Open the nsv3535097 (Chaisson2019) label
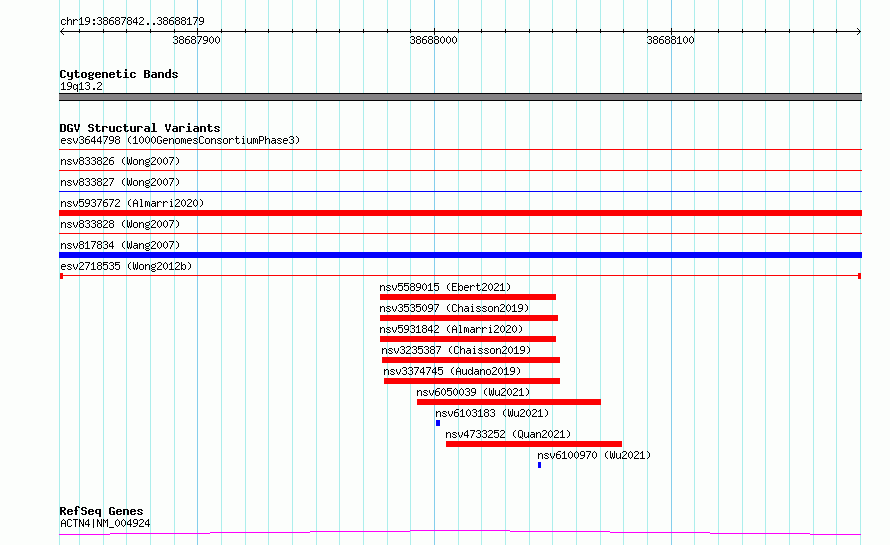Image resolution: width=890 pixels, height=545 pixels. coord(454,308)
